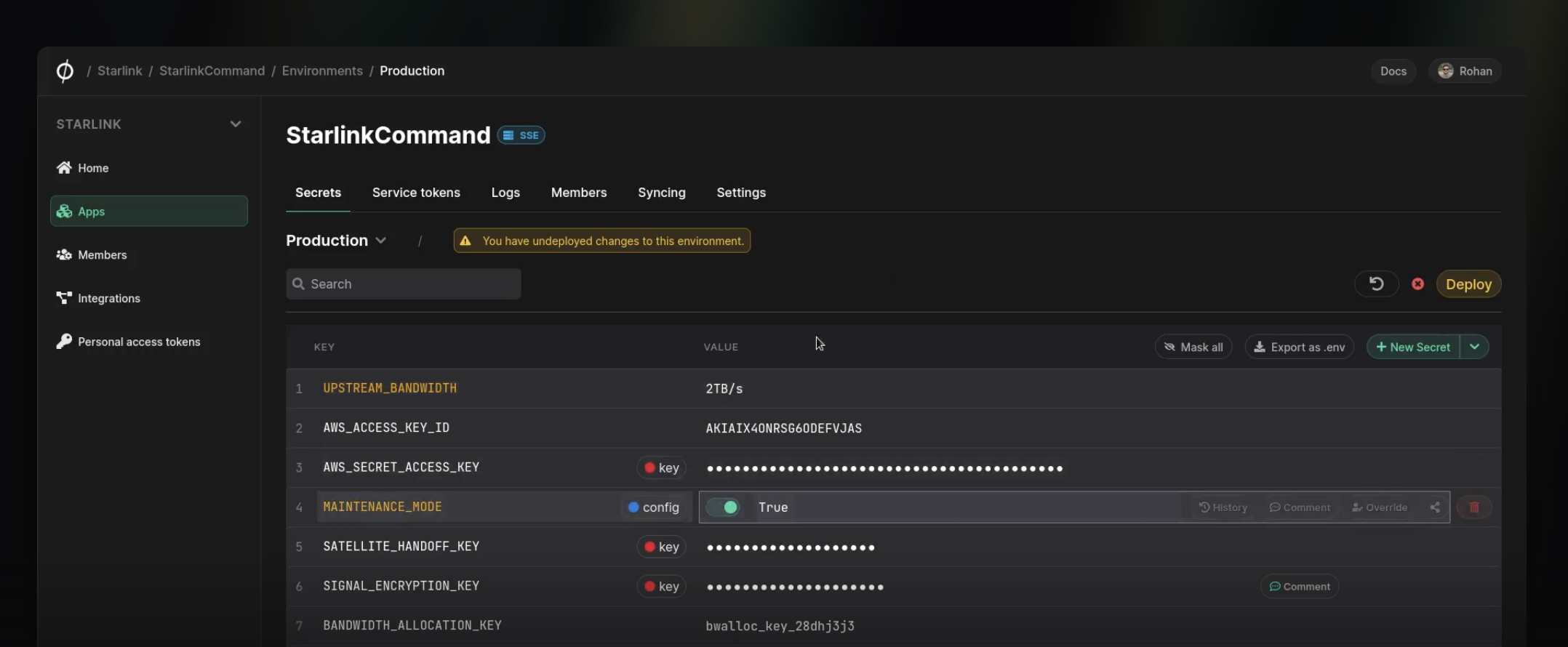Click BANDWIDTH_ALLOCATION_KEY key name
Viewport: 1568px width, 647px height.
tap(412, 626)
